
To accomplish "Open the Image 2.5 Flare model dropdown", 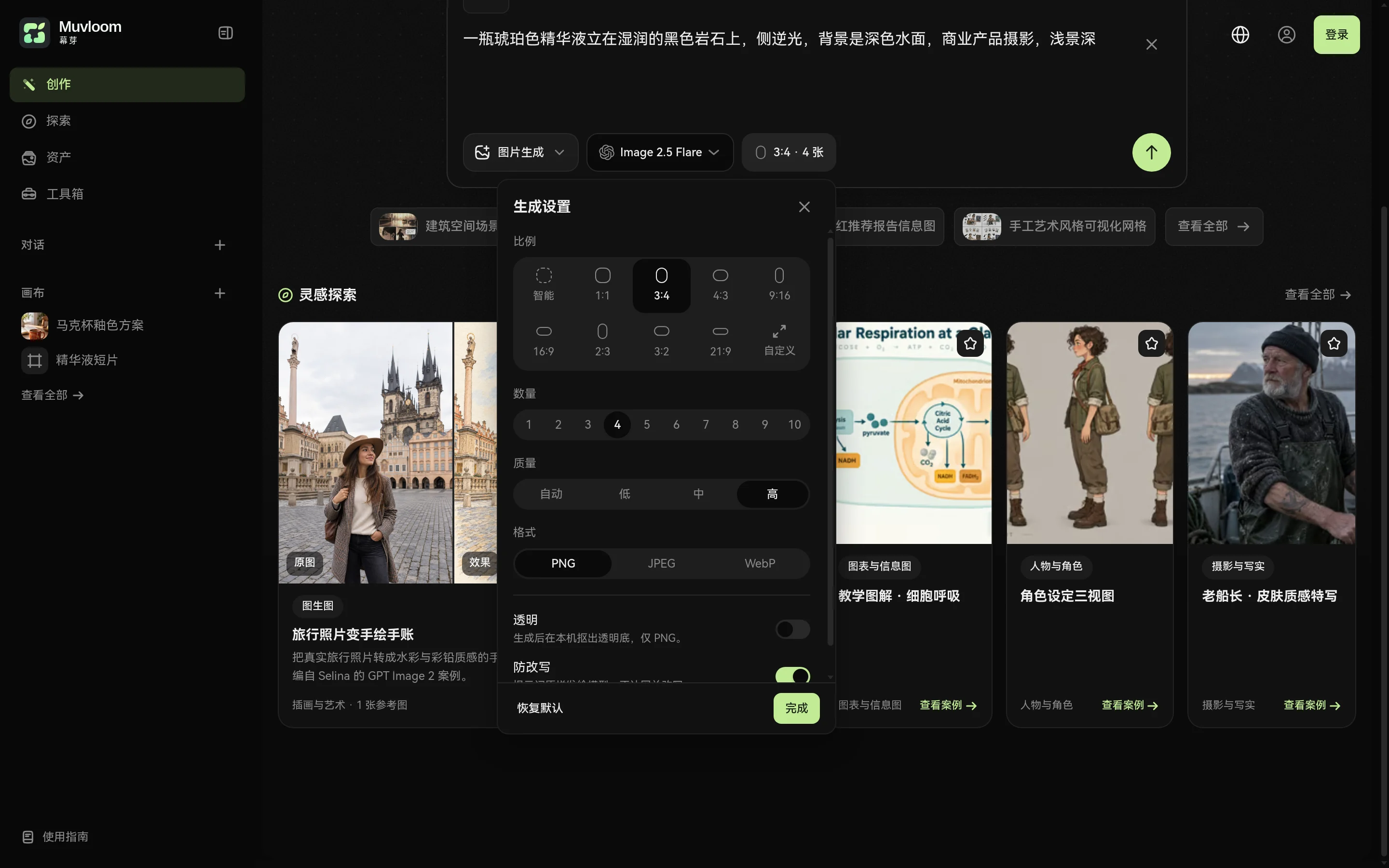I will 660,152.
